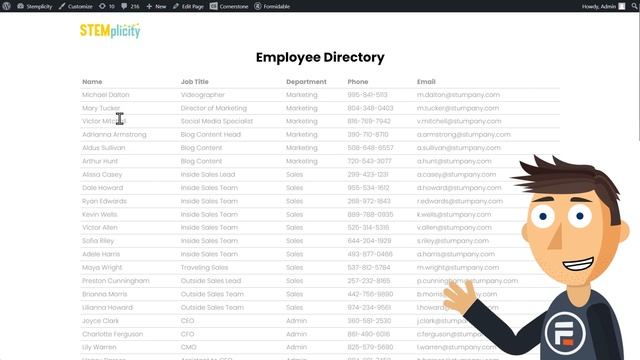This screenshot has height=360, width=640.
Task: Select the name Kevin Wells
Action: pos(100,214)
